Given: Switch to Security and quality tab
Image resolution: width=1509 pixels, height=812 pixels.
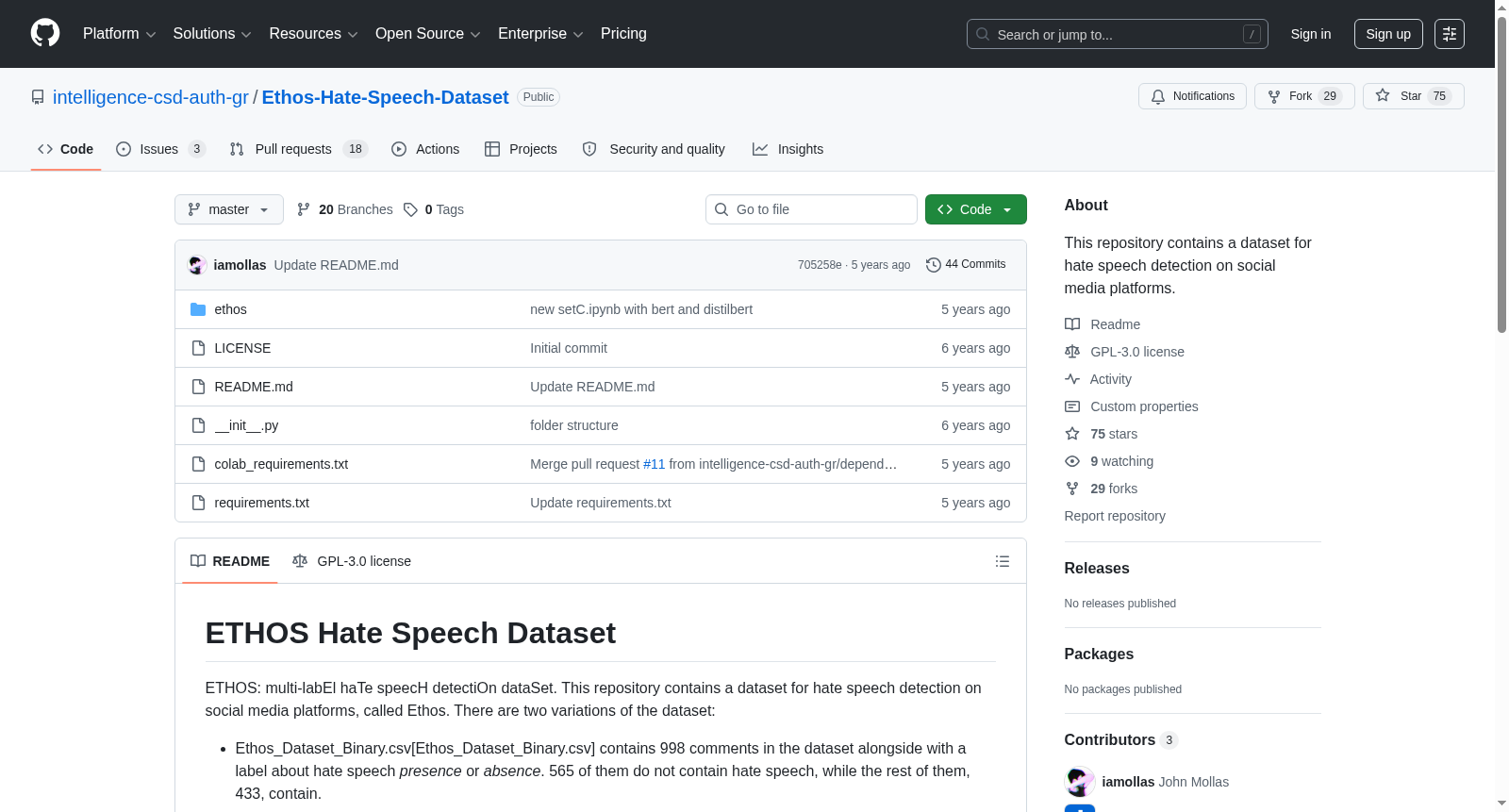Looking at the screenshot, I should coord(654,149).
